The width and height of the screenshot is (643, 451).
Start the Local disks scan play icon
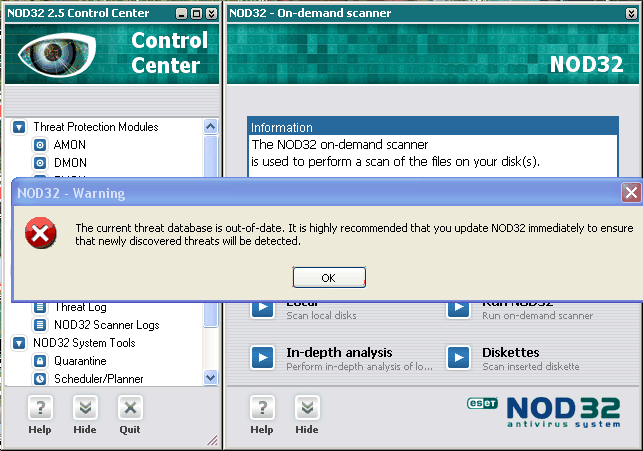(262, 308)
